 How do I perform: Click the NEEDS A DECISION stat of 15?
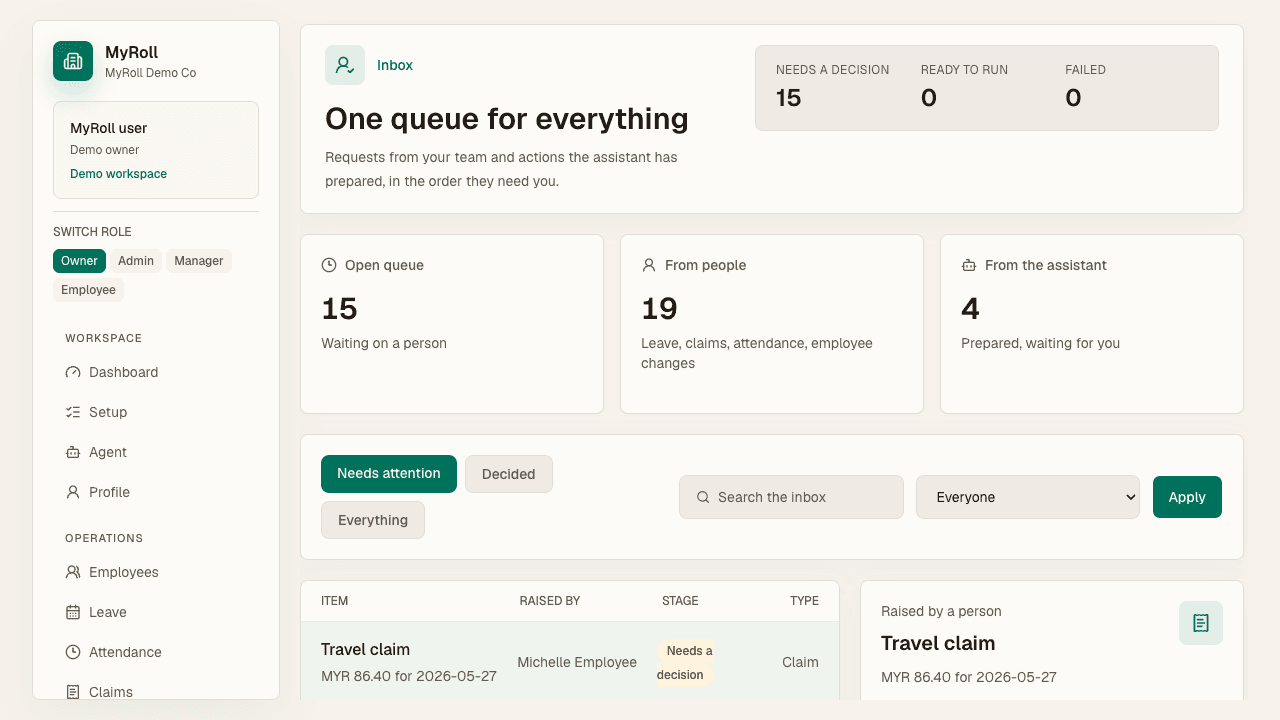point(832,87)
